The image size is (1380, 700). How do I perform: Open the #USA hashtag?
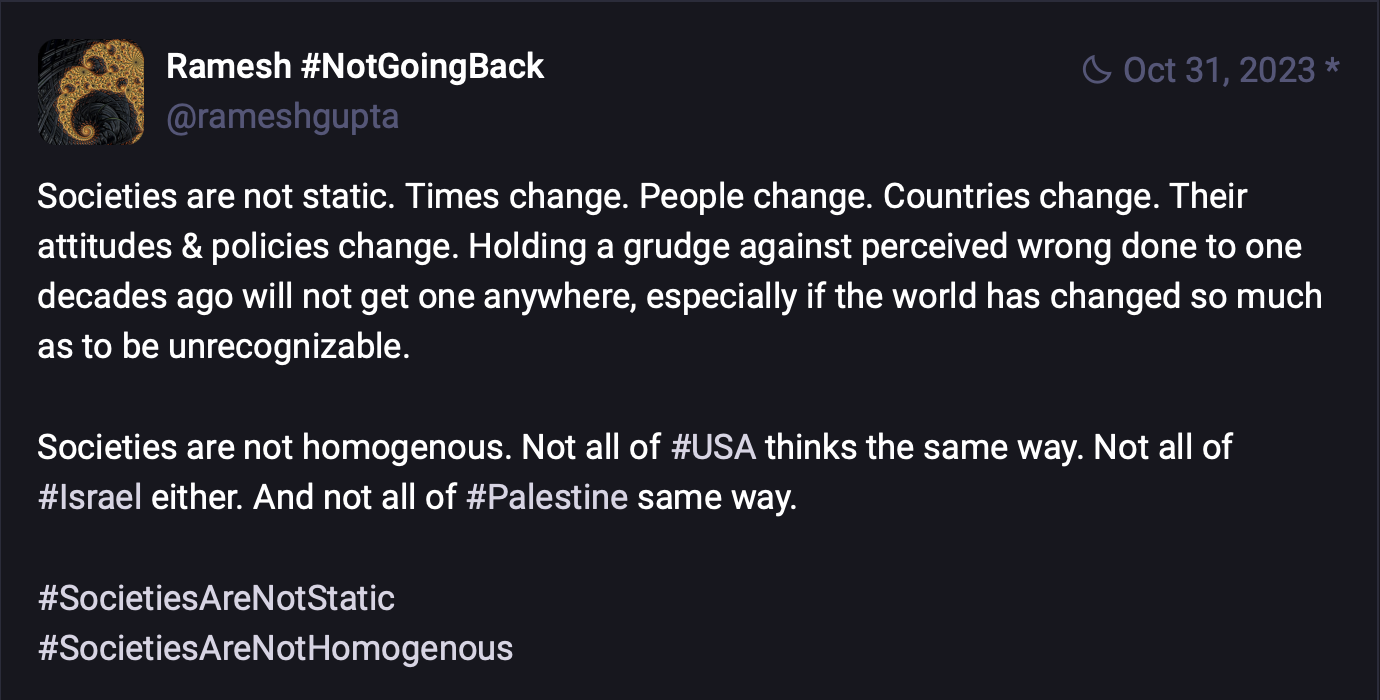(x=713, y=447)
